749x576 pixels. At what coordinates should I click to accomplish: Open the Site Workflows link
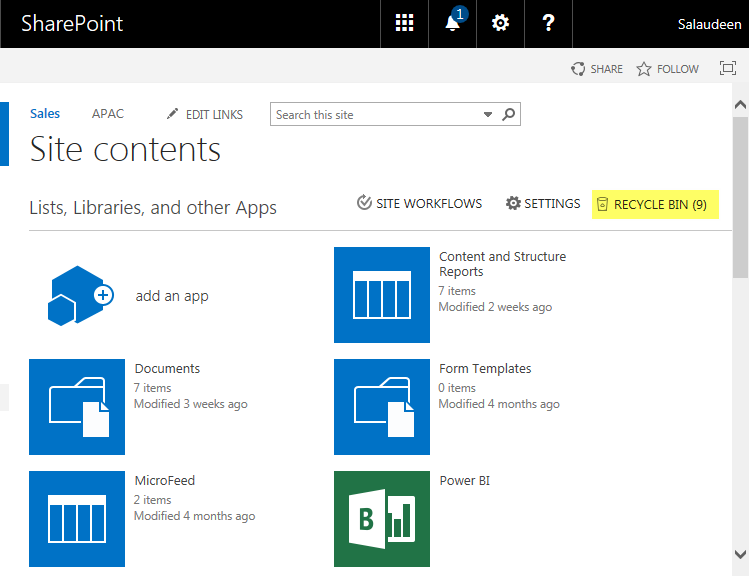tap(420, 204)
